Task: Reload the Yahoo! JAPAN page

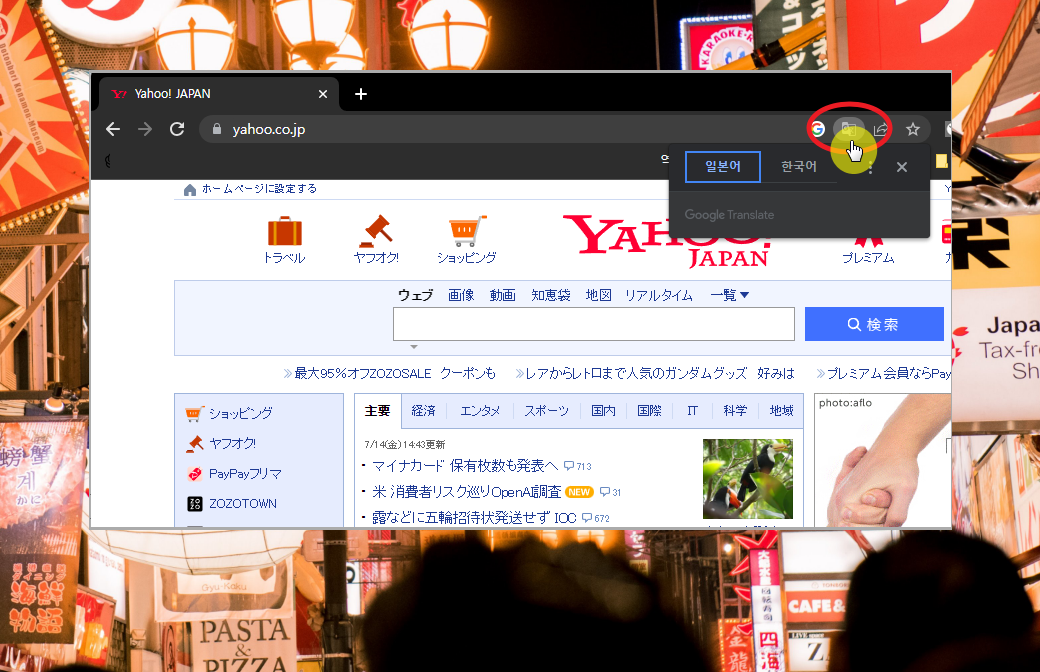Action: pos(177,129)
